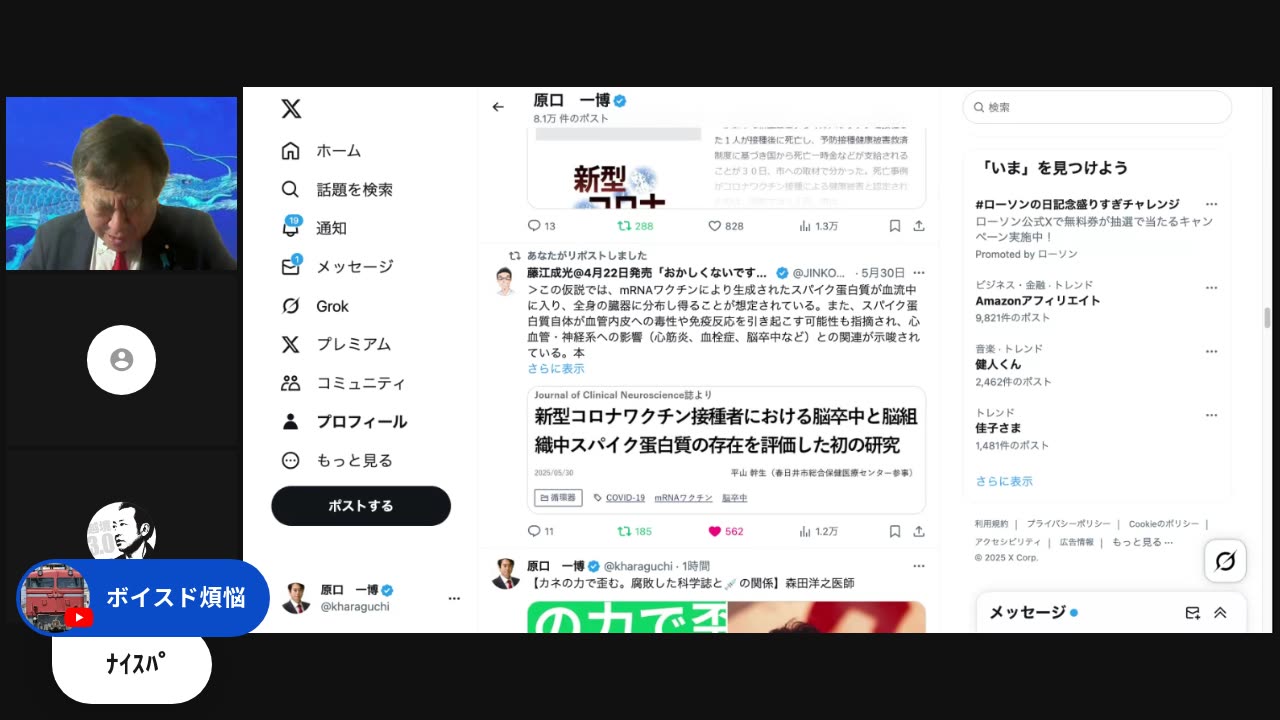Click the gray user avatar placeholder
1280x720 pixels.
[x=121, y=360]
